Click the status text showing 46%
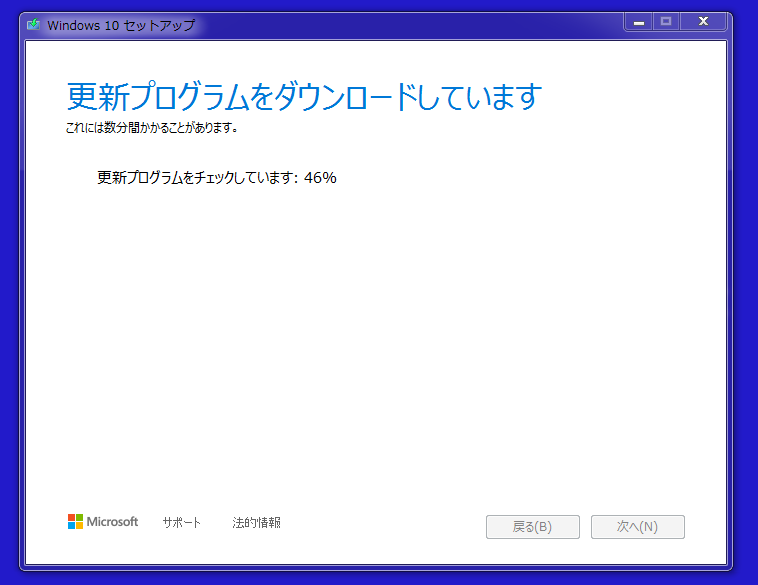The height and width of the screenshot is (585, 758). point(217,177)
